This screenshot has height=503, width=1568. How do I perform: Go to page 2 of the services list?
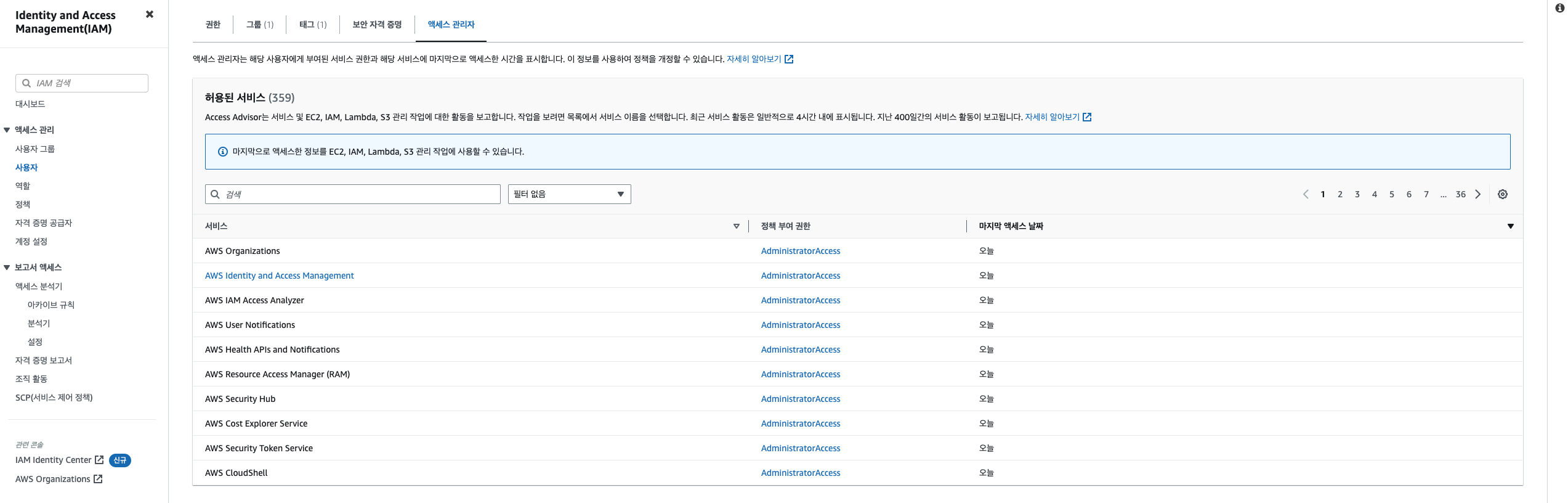1340,194
